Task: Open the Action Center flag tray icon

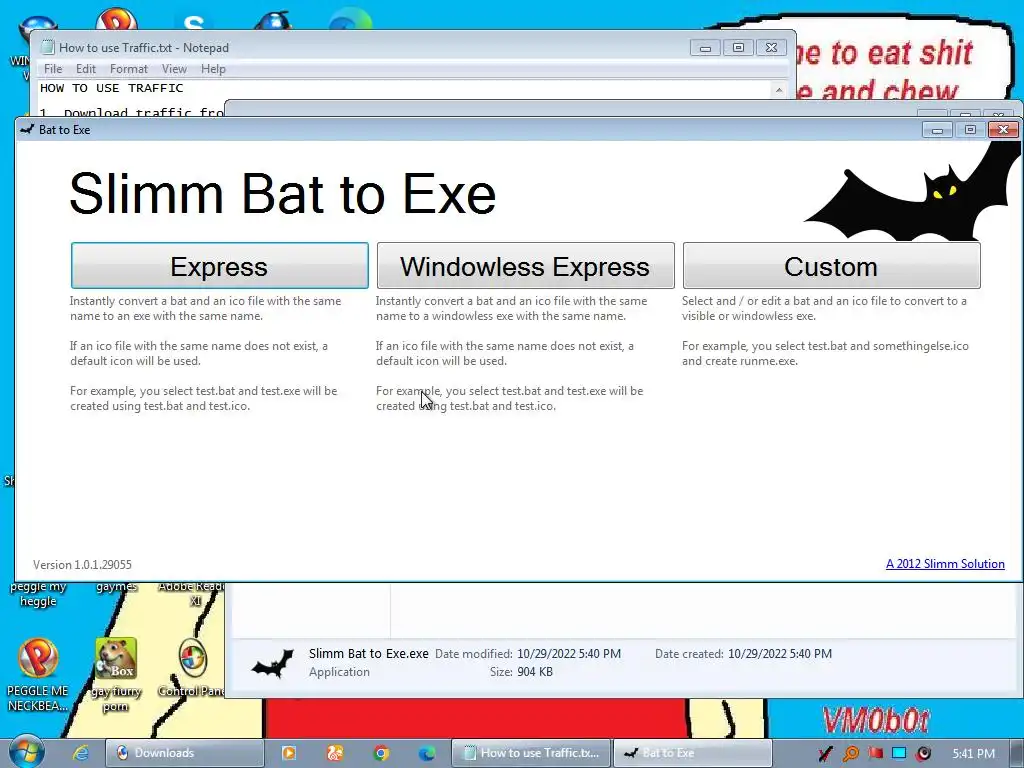Action: (875, 753)
